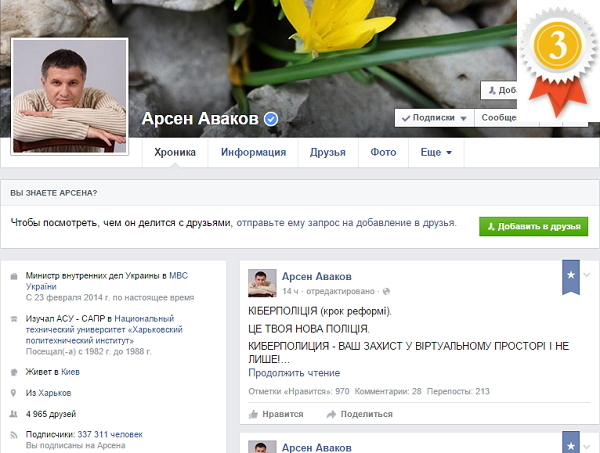The image size is (600, 453).
Task: Click the verified badge next to Арсен Аваков
Action: tap(271, 119)
